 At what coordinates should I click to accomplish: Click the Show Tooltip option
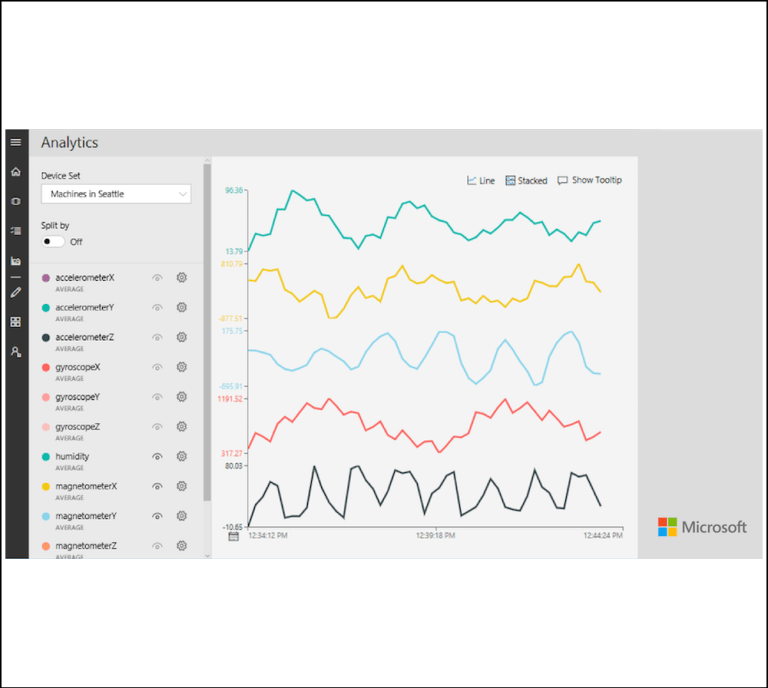pyautogui.click(x=589, y=181)
